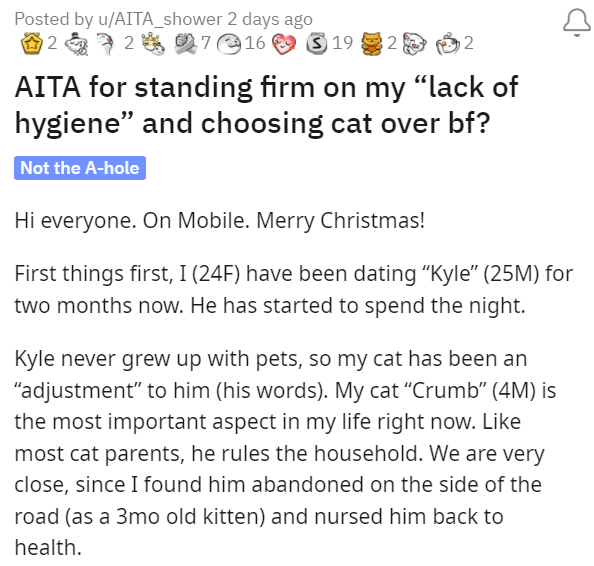The height and width of the screenshot is (566, 594).
Task: Click the notification bell icon
Action: 576,23
